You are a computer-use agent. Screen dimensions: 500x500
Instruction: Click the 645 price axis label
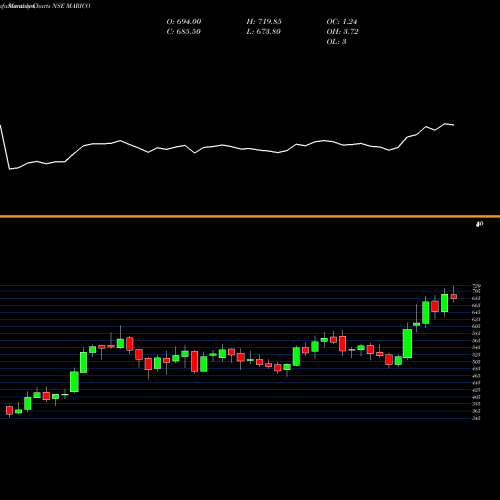coord(476,312)
